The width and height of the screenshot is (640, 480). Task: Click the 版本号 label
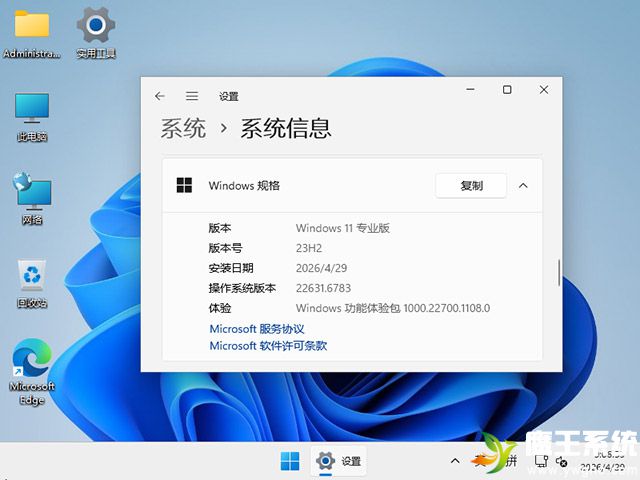[225, 248]
